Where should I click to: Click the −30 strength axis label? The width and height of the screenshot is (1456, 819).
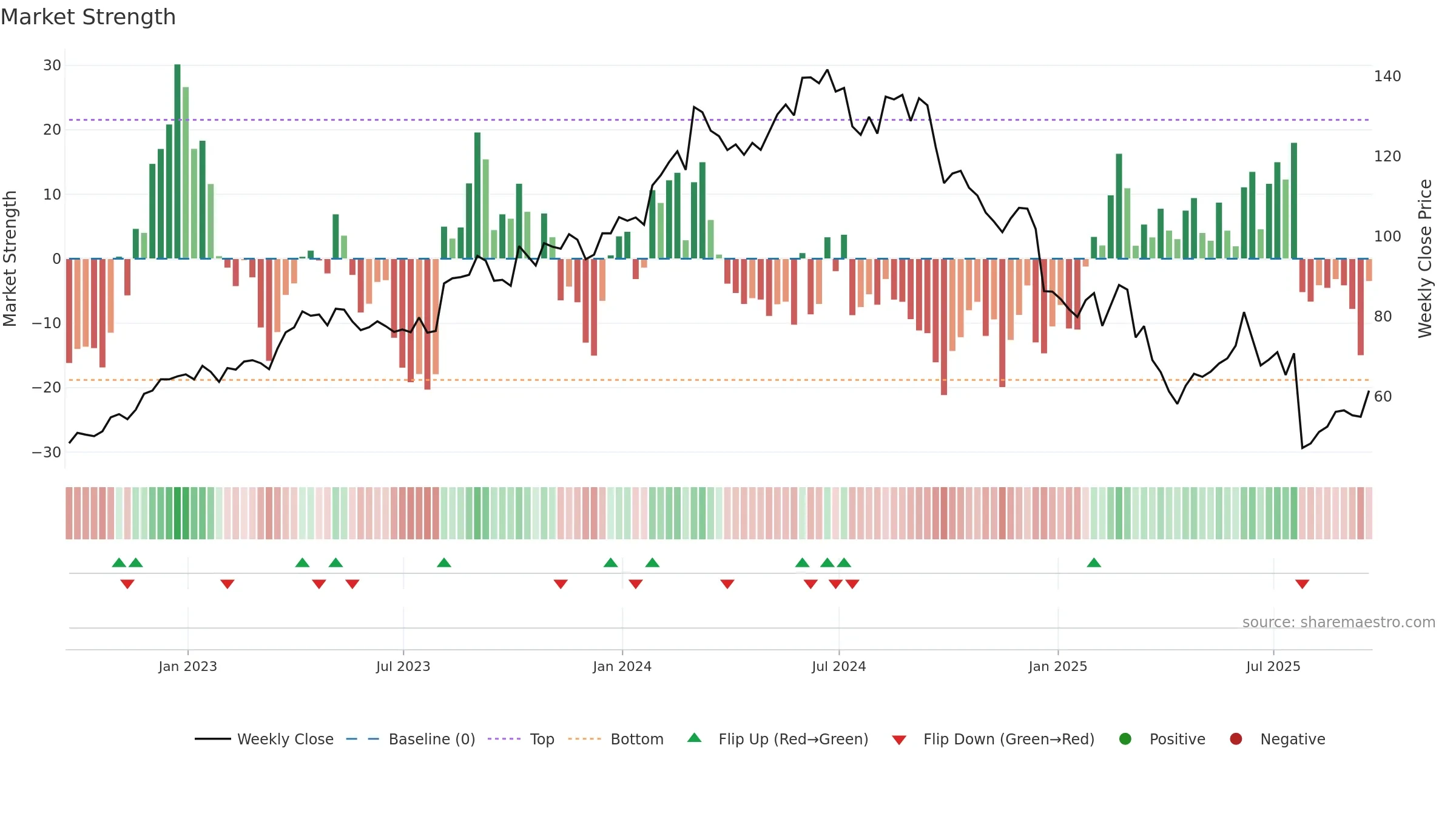tap(47, 453)
